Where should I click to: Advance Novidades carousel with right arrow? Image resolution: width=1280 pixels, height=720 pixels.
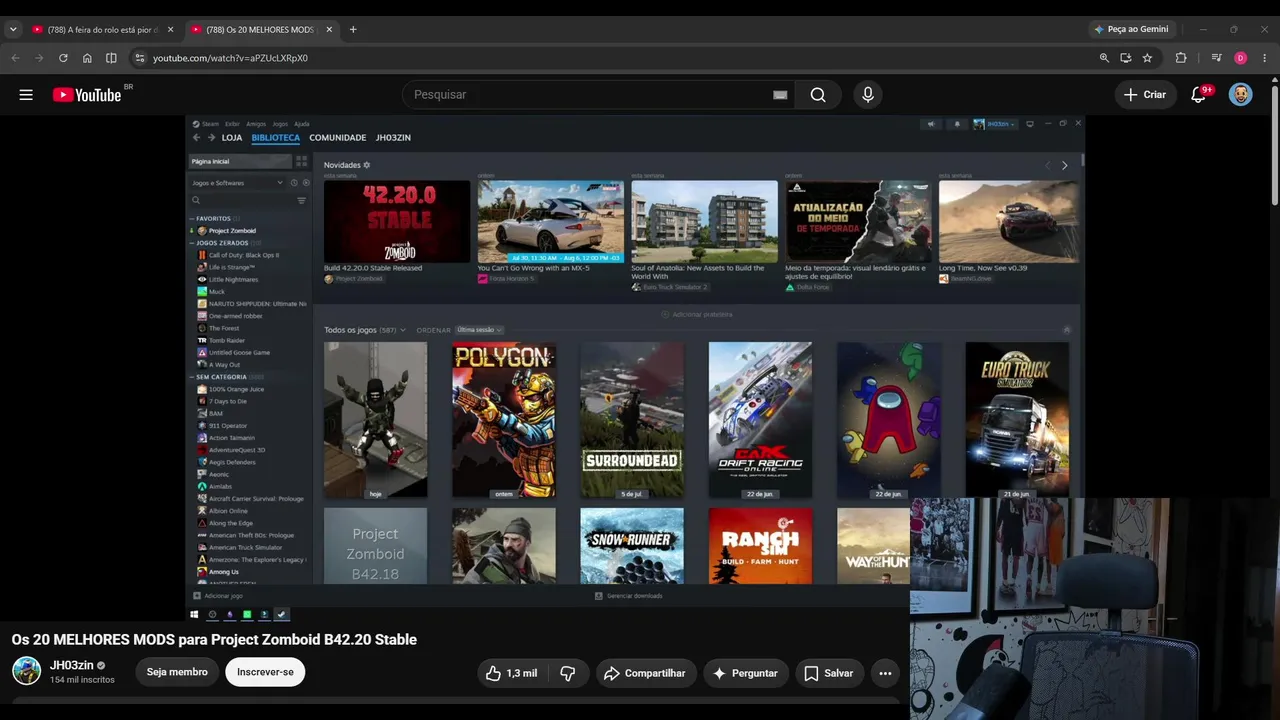pyautogui.click(x=1064, y=165)
